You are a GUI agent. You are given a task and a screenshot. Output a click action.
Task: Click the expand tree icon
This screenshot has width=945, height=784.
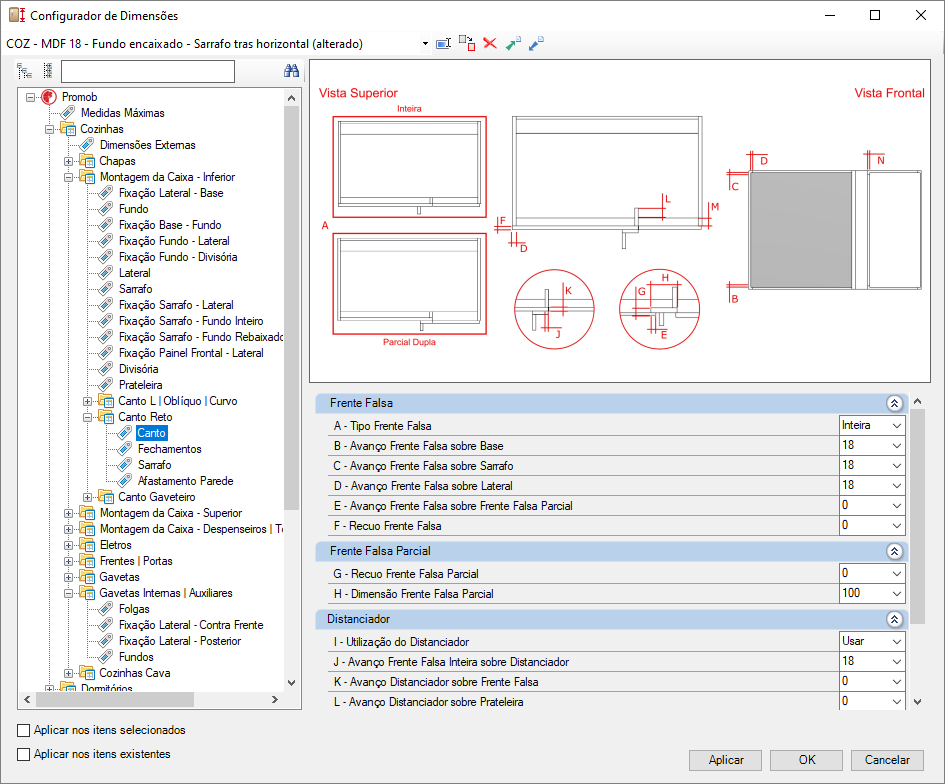click(24, 71)
